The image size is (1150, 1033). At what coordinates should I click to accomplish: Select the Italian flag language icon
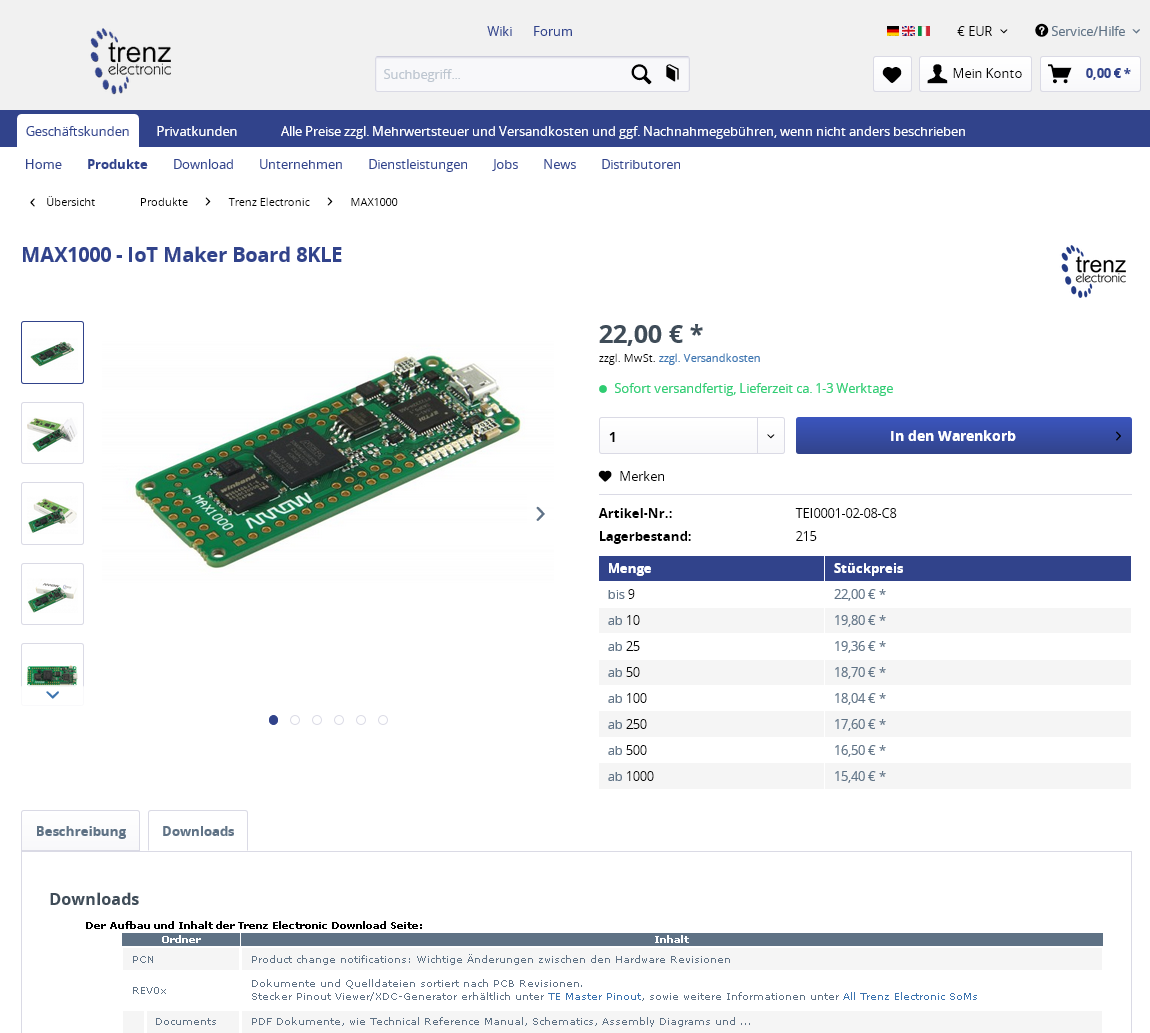coord(923,32)
